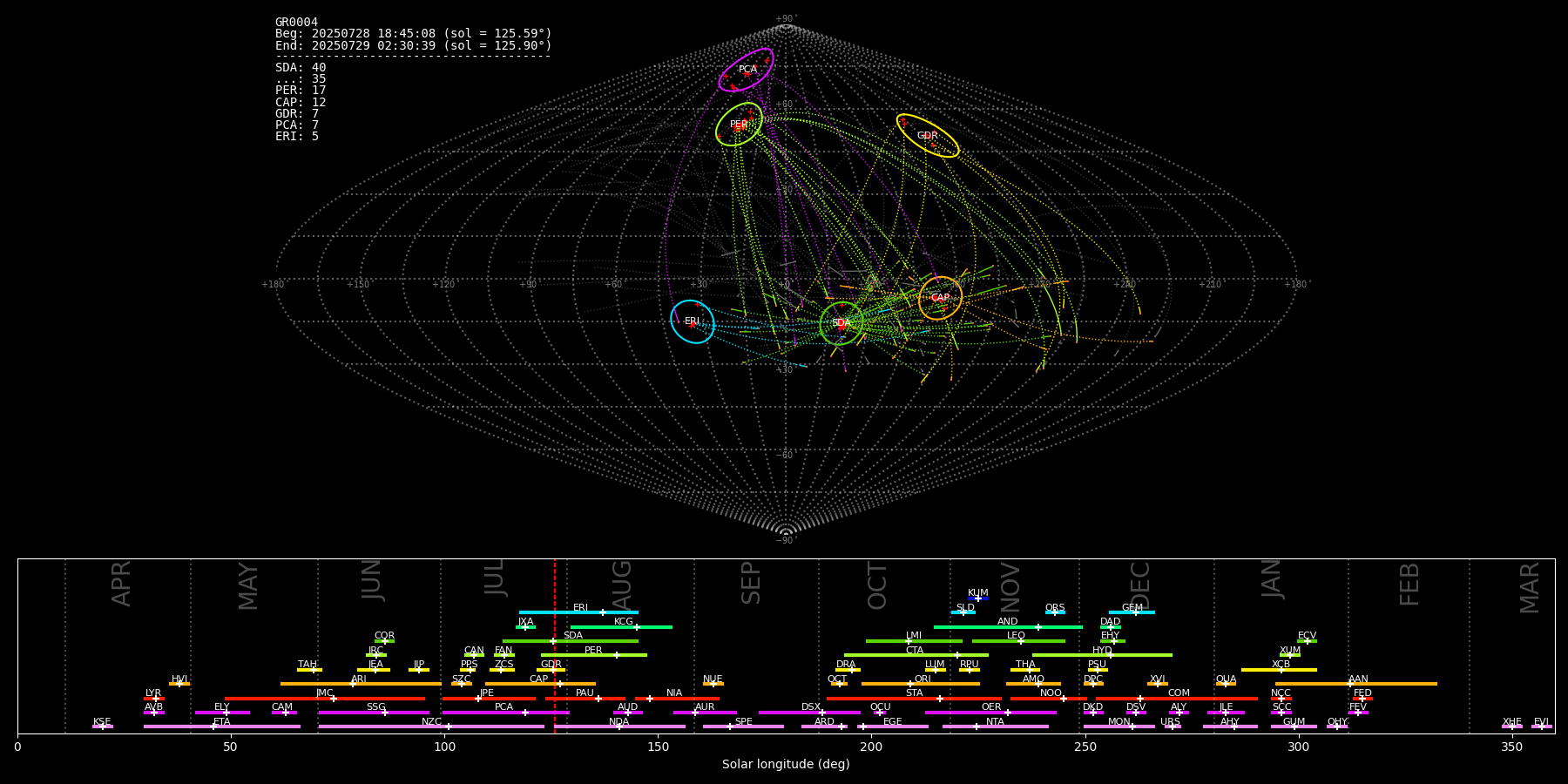Click the COM red shower bar

(1178, 699)
